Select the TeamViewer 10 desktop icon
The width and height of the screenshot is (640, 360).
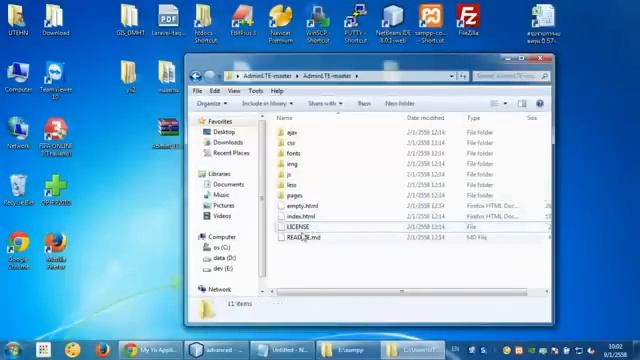56,81
